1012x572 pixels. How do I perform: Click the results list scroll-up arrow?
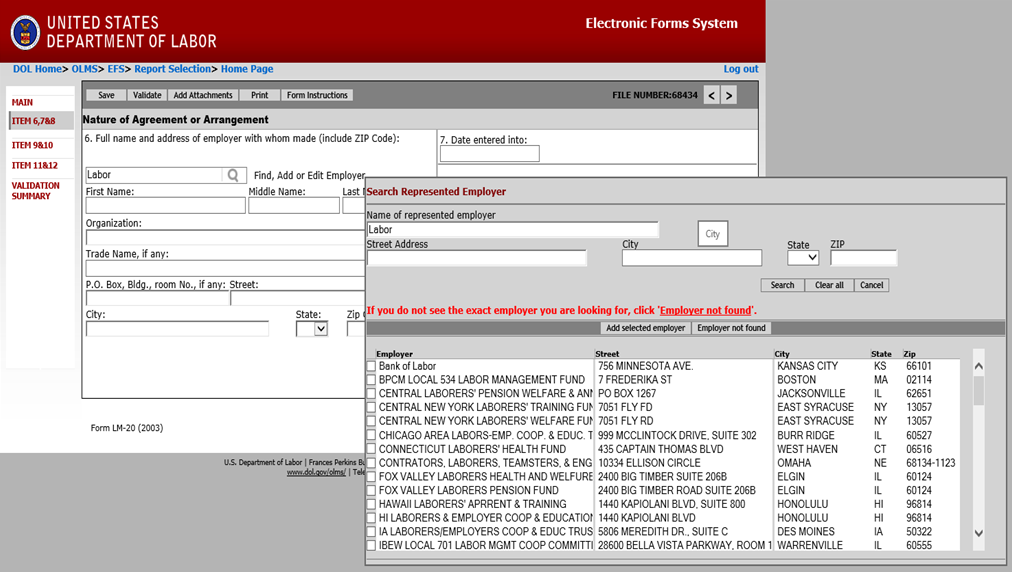point(978,366)
